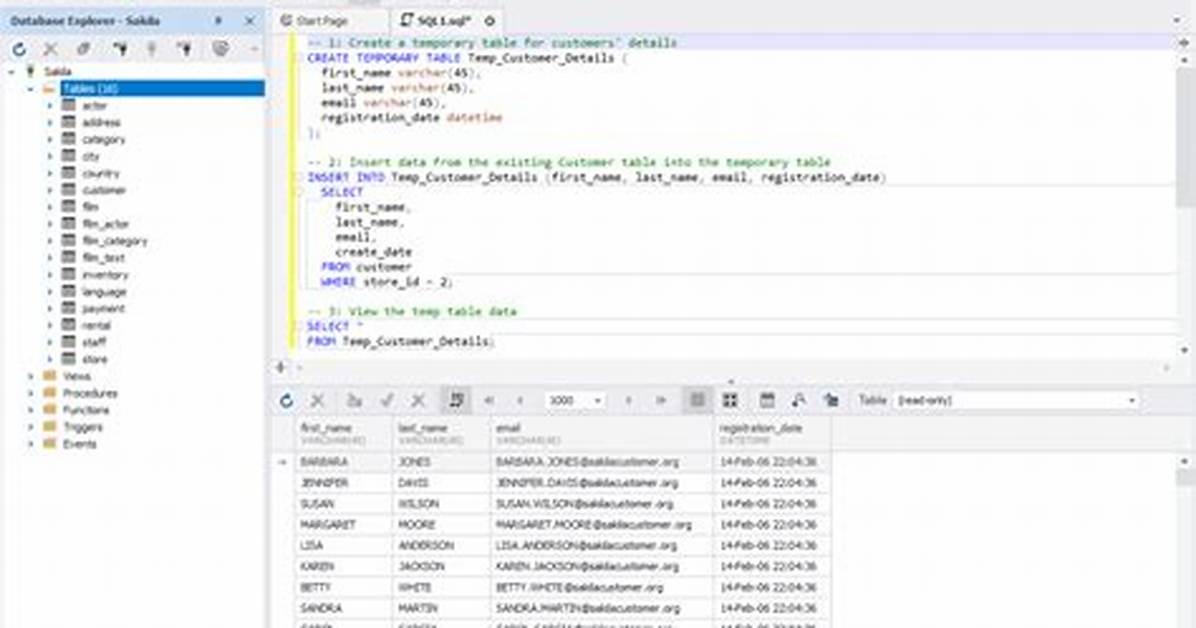Select the staff table

[x=94, y=342]
